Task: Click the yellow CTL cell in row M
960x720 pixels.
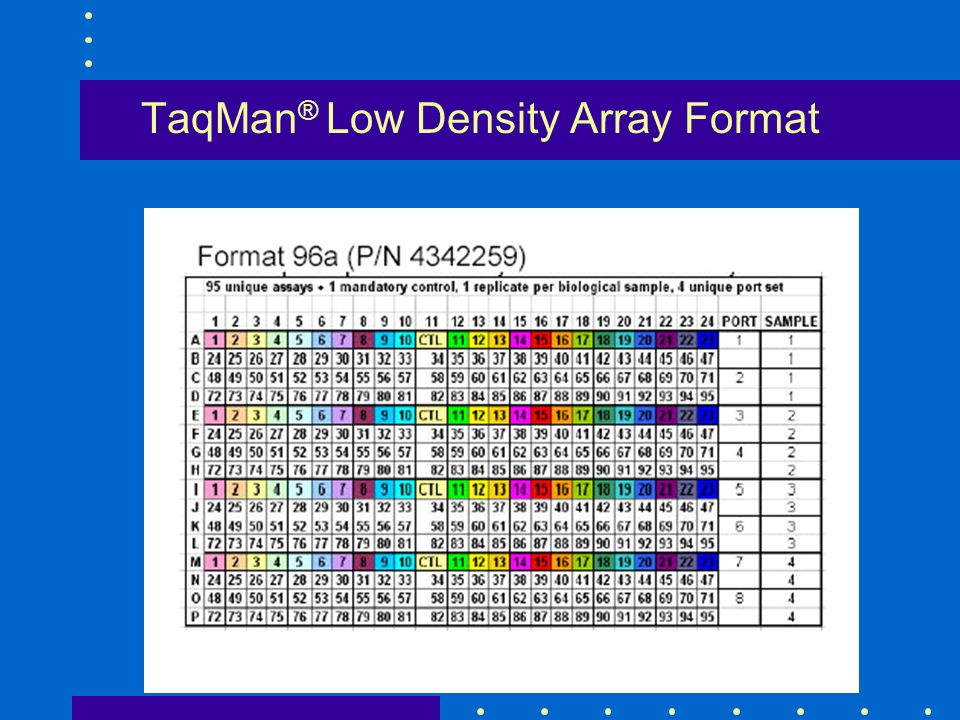Action: tap(431, 562)
